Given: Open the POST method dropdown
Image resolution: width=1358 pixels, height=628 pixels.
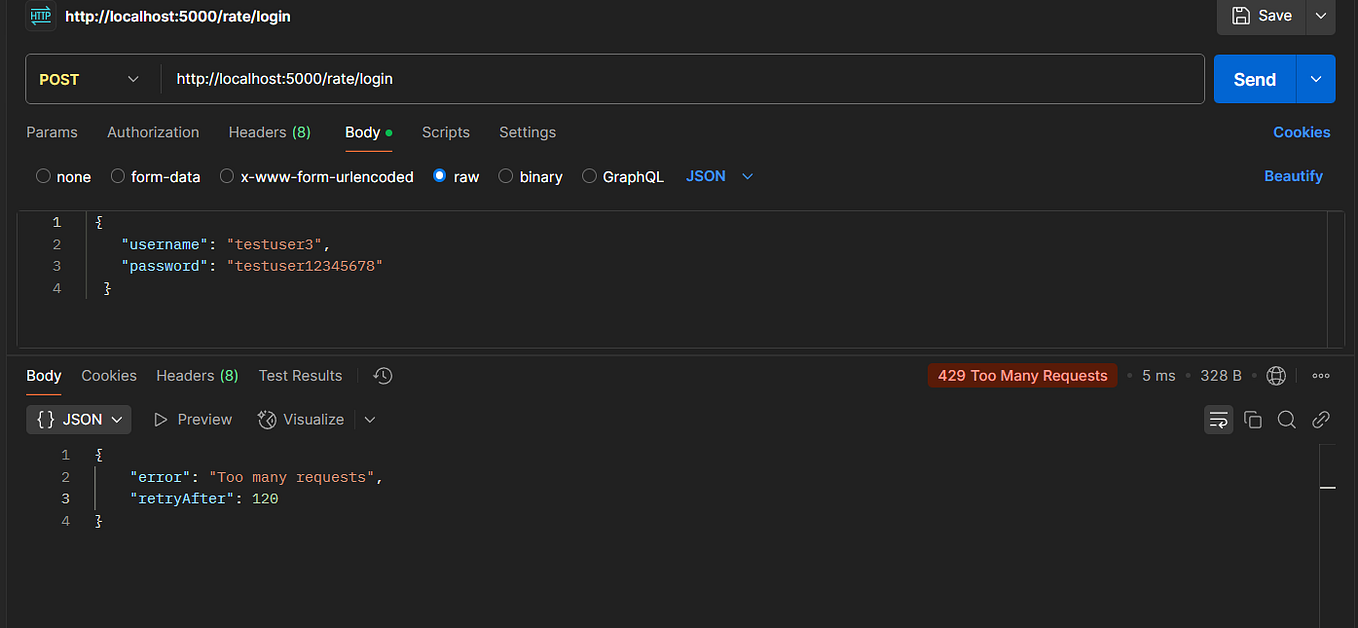Looking at the screenshot, I should [x=91, y=79].
